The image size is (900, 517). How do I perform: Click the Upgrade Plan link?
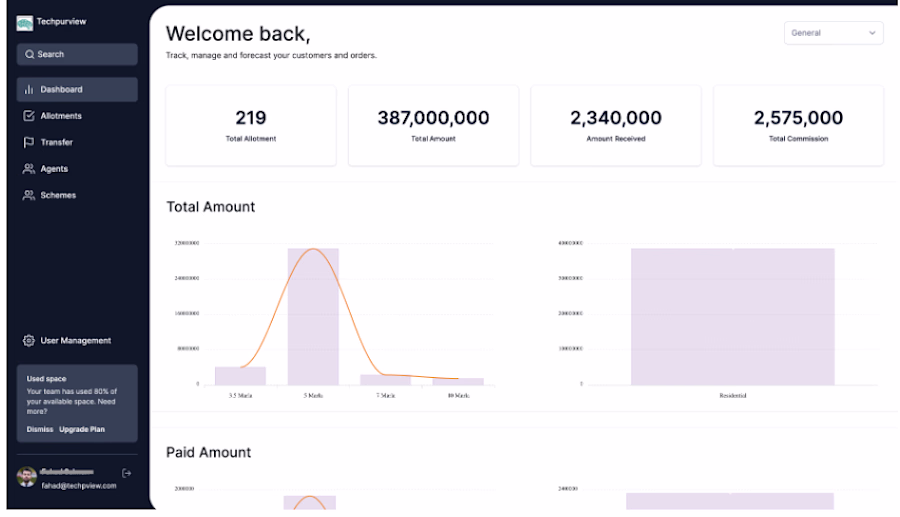click(x=82, y=429)
